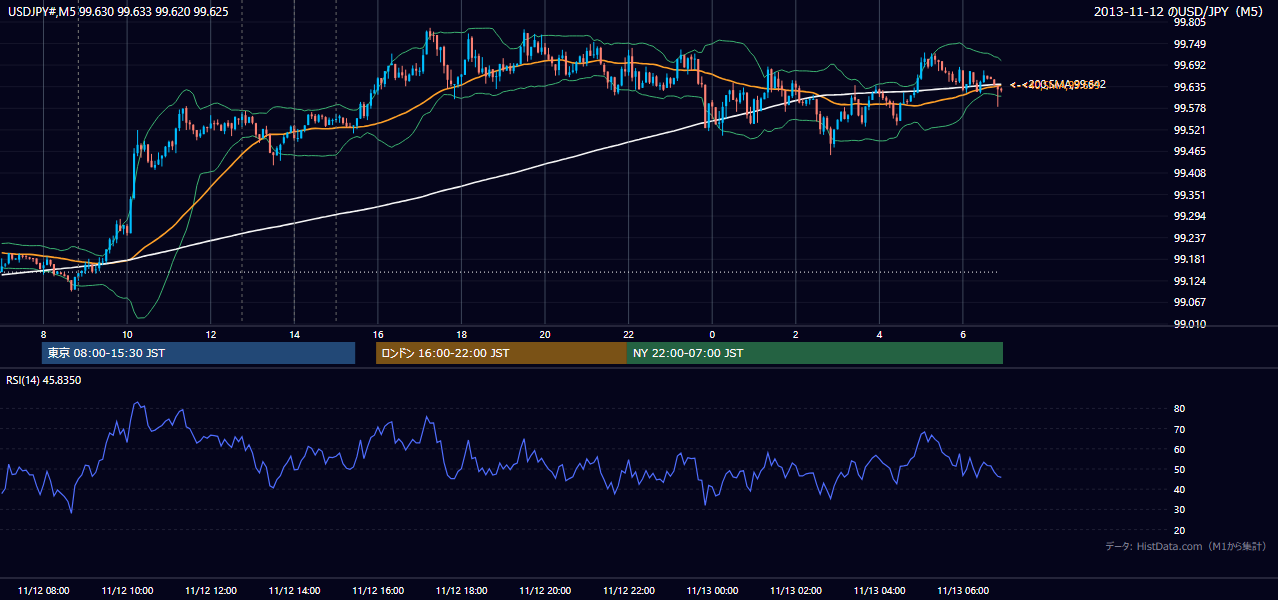Click bottom time label 11/12 08:00
Screen dimensions: 1278x600
click(43, 591)
